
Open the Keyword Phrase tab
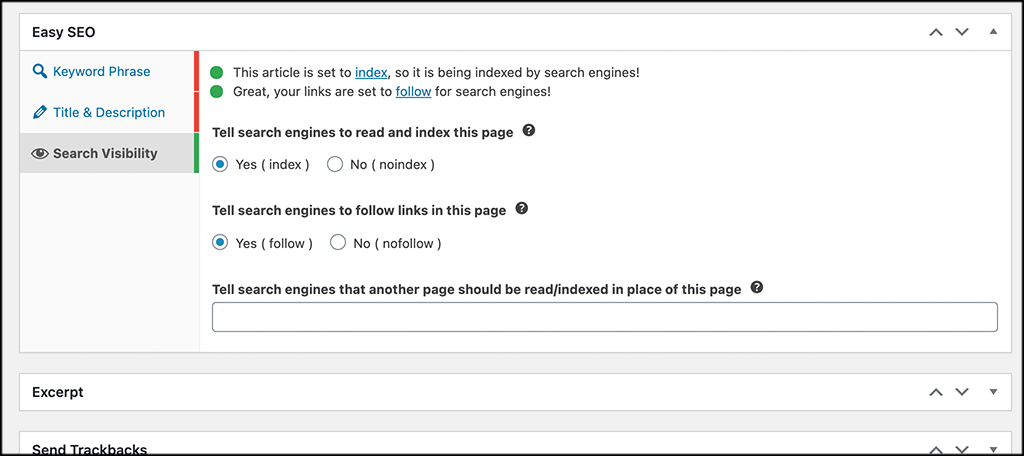[x=107, y=71]
